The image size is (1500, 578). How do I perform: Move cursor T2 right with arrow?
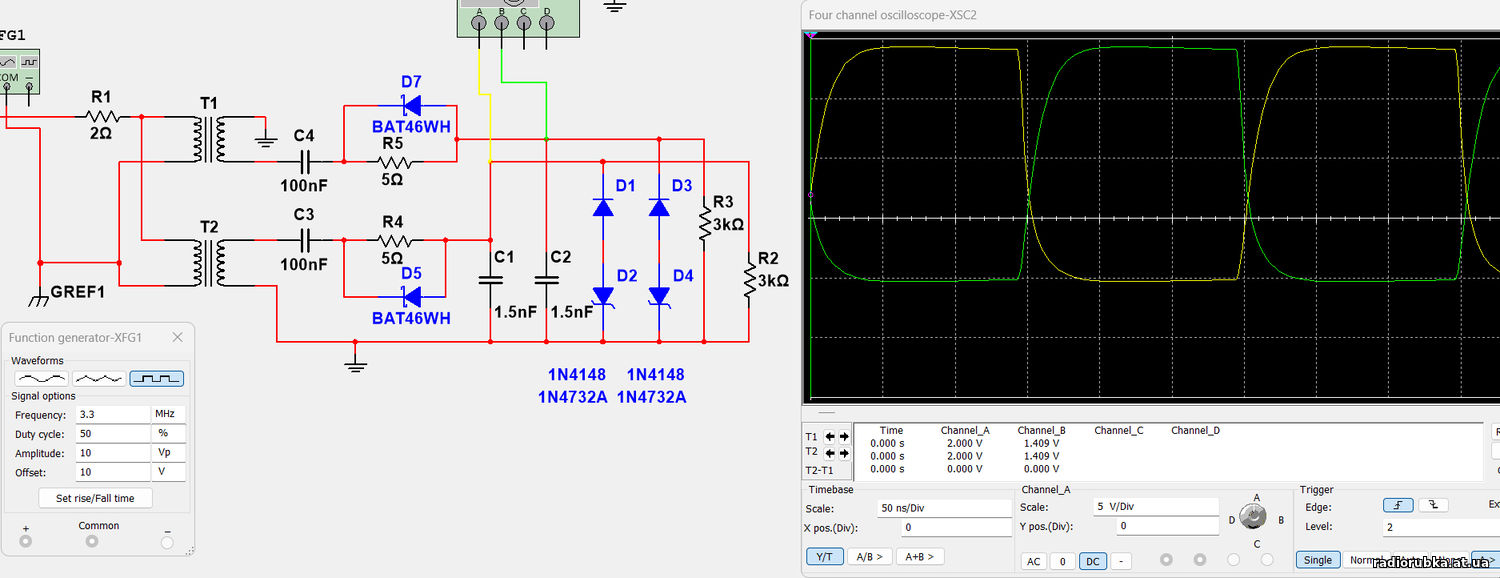(x=844, y=452)
